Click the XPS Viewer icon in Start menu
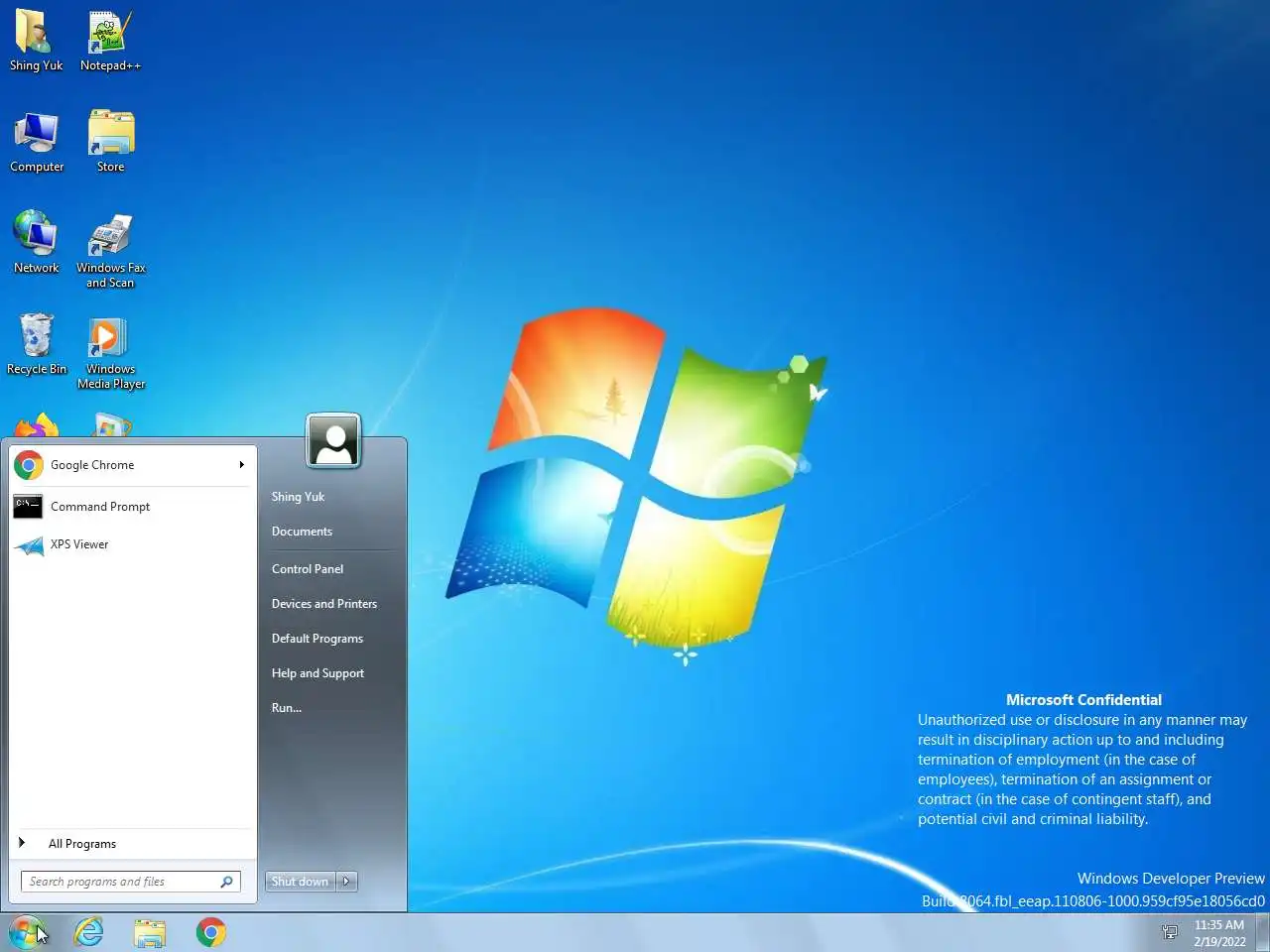1270x952 pixels. point(29,544)
